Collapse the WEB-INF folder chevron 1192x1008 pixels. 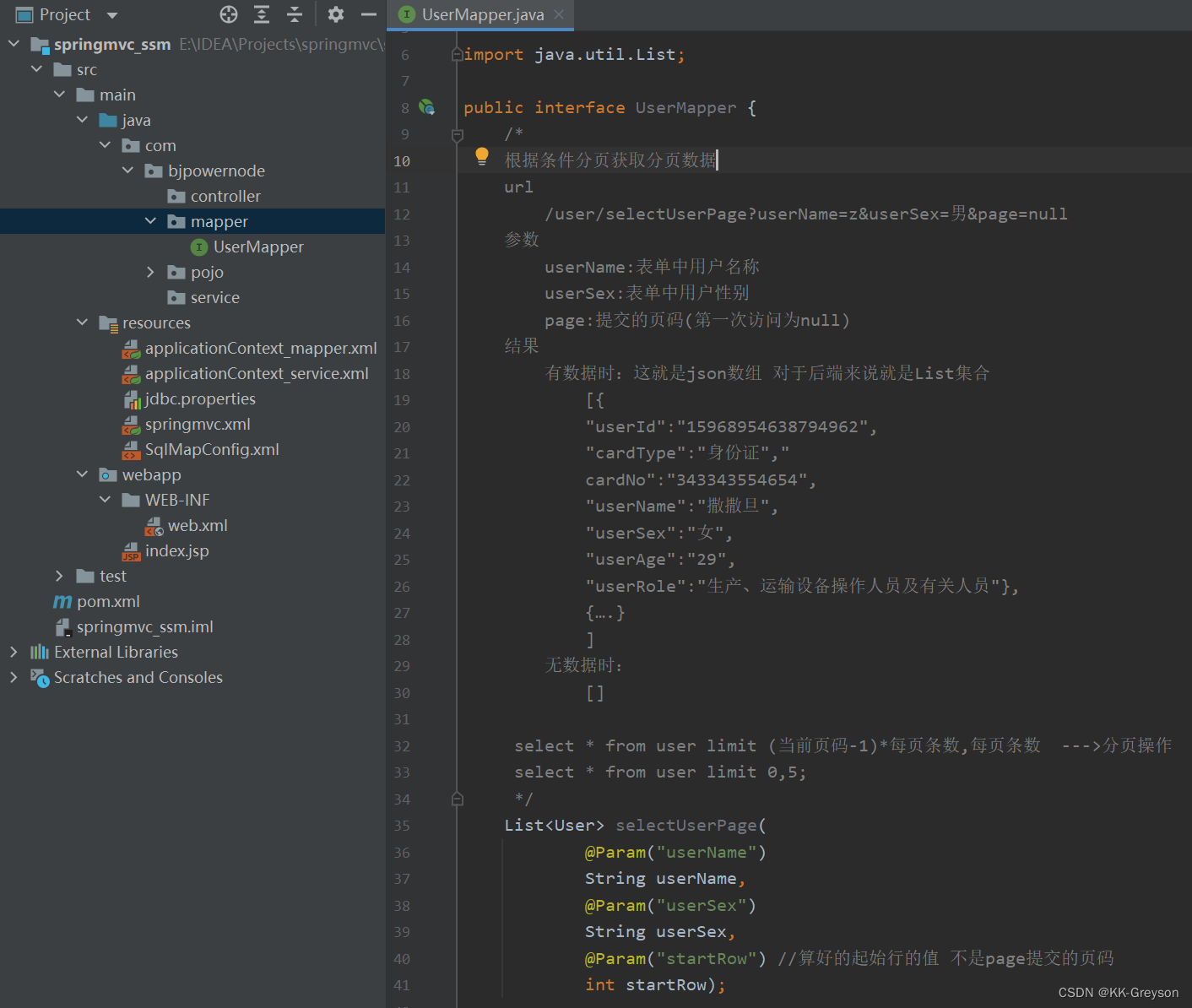[x=105, y=500]
